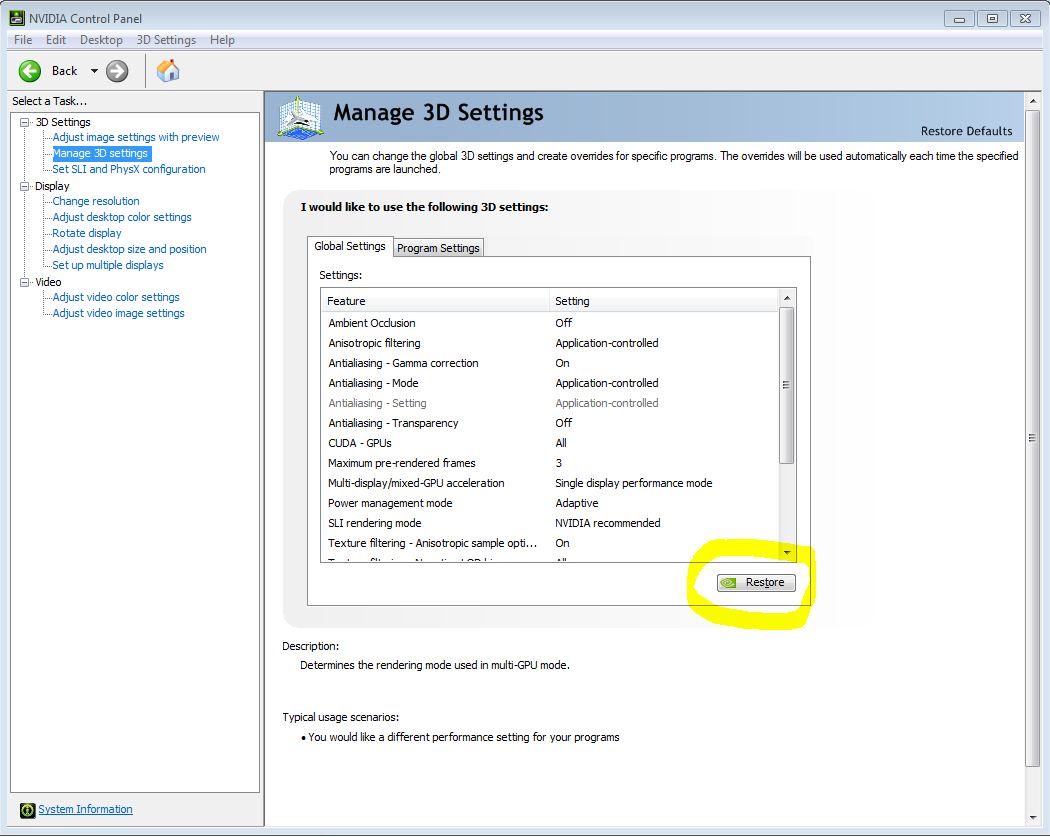This screenshot has width=1050, height=837.
Task: Select the Power management mode row
Action: click(x=549, y=504)
